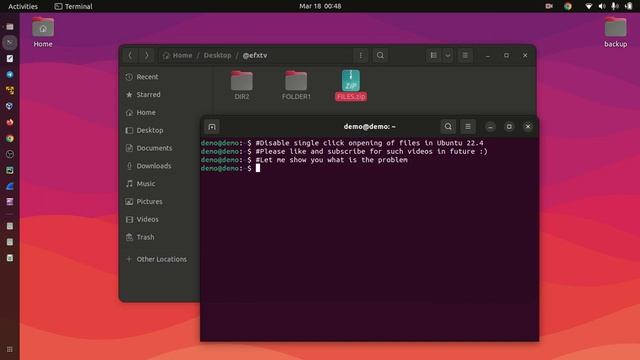Click the Wi-Fi icon in system tray
The width and height of the screenshot is (640, 360).
(x=588, y=6)
